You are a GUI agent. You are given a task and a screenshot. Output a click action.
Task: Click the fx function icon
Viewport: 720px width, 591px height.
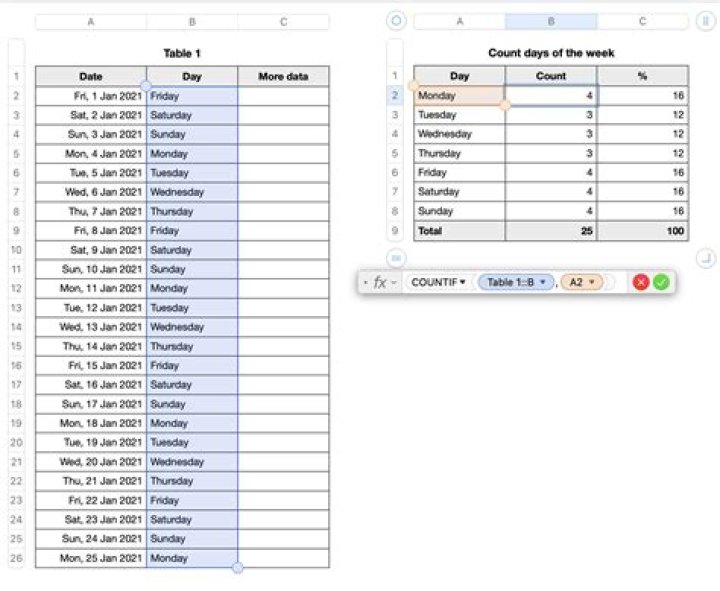(380, 283)
